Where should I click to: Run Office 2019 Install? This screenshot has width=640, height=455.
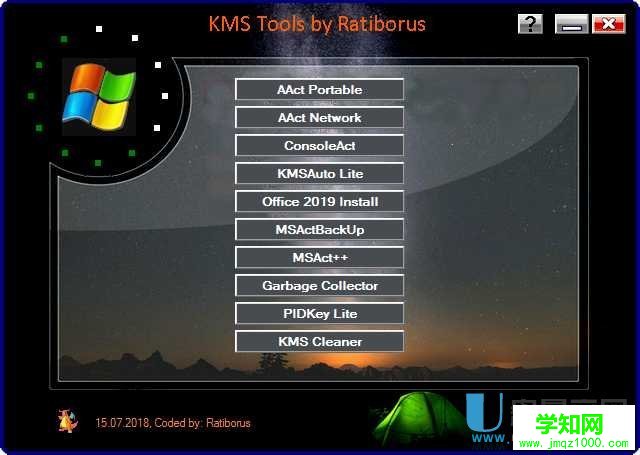point(319,202)
